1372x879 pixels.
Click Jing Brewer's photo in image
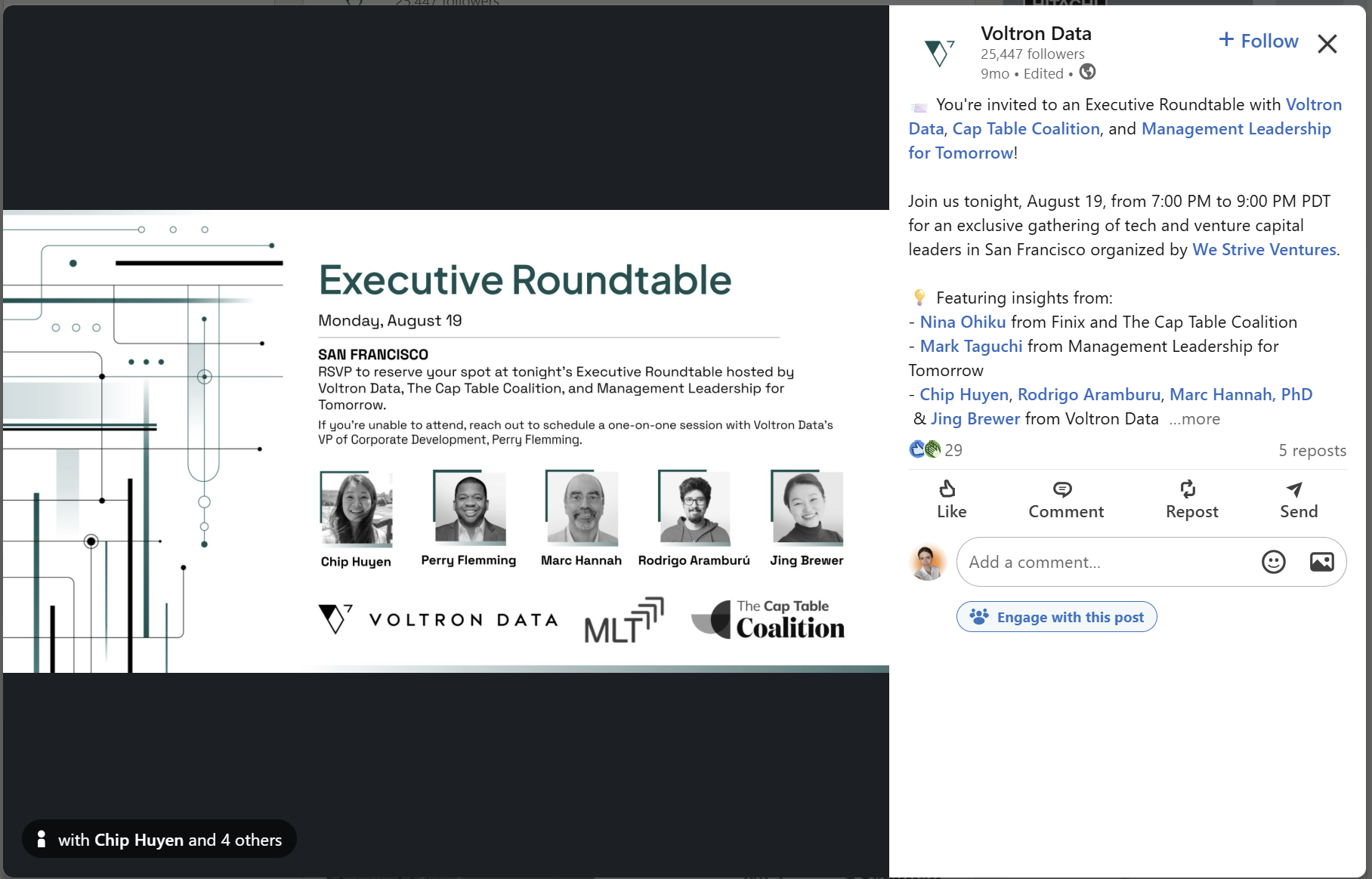[x=807, y=507]
